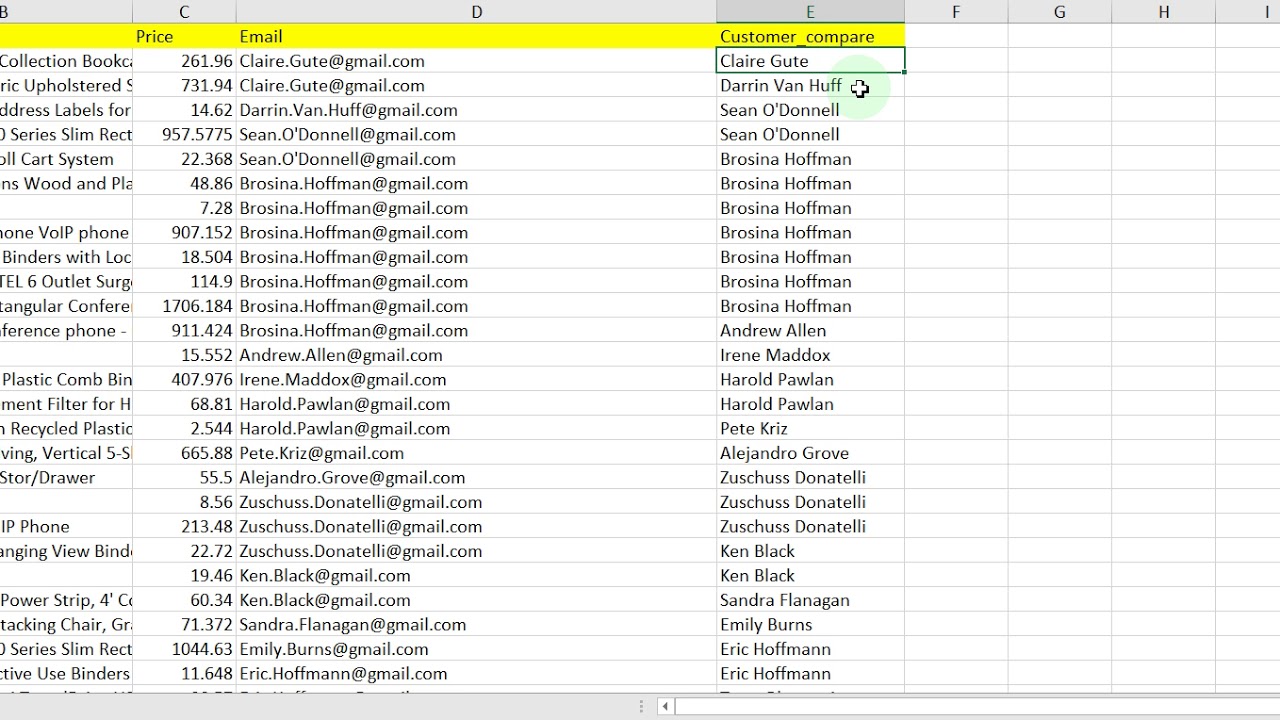
Task: Click the 'TEL 6 Outlet Surg' product cell
Action: pyautogui.click(x=66, y=282)
